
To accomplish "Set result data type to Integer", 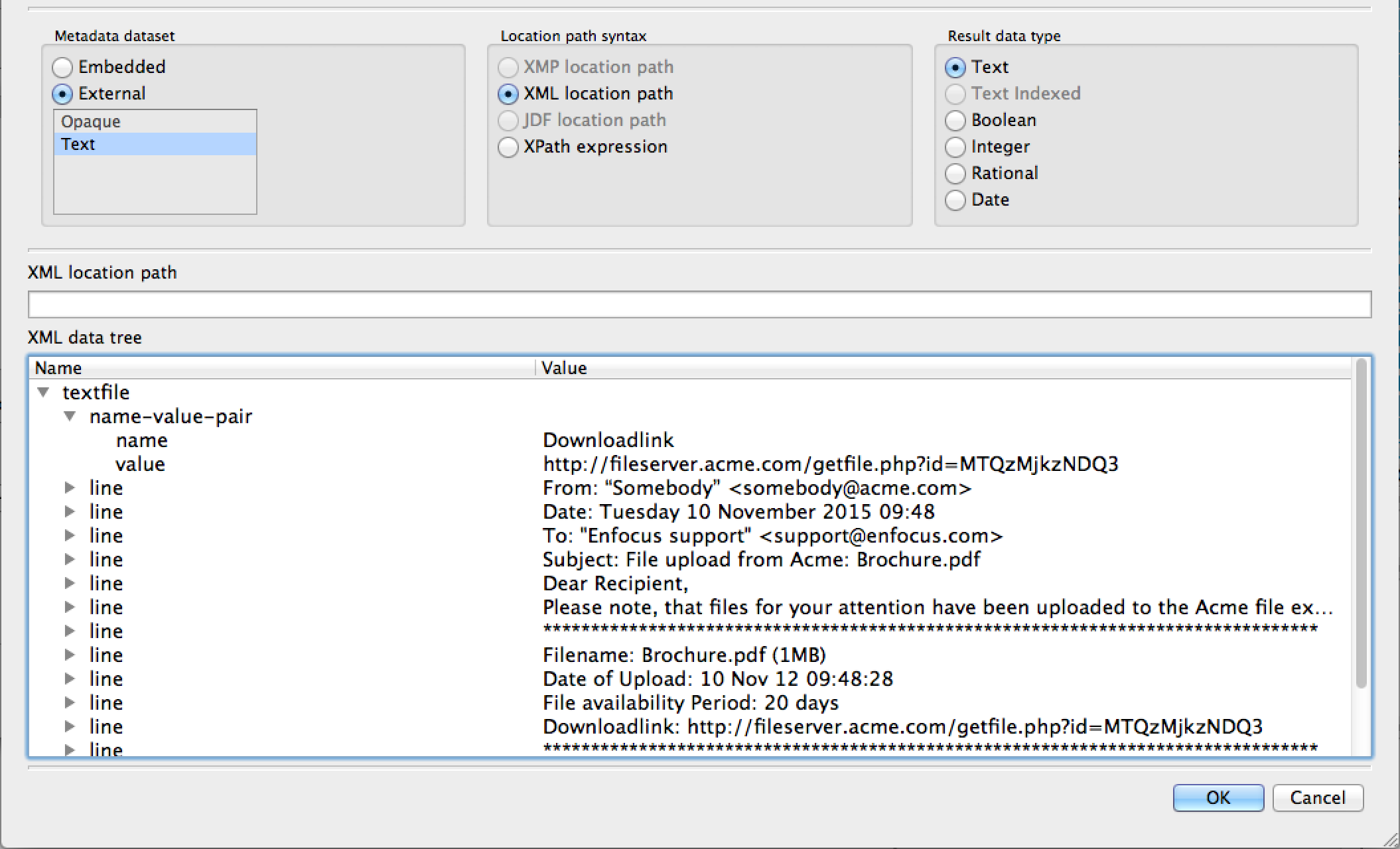I will [955, 147].
